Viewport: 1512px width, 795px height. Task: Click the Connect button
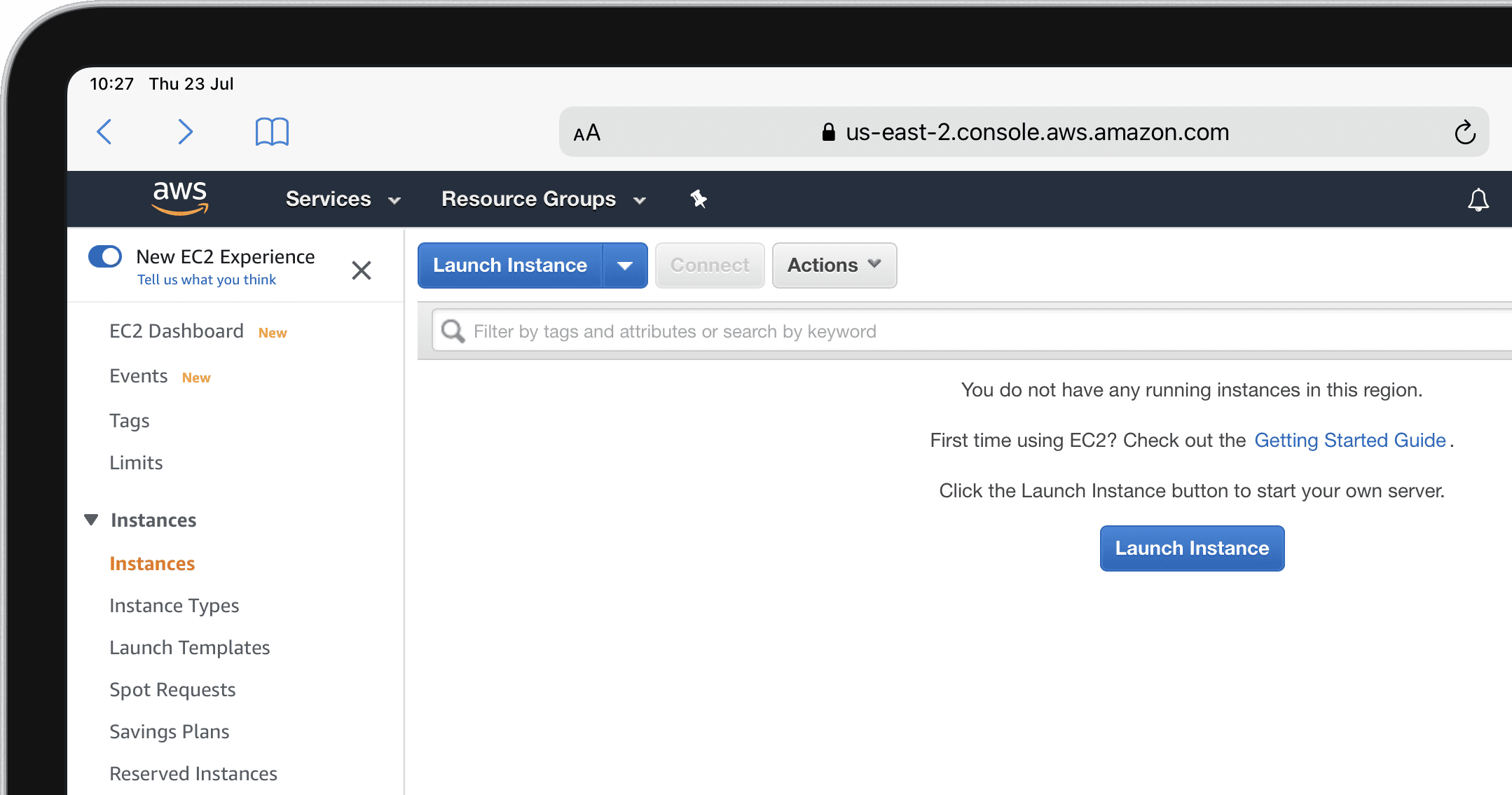[710, 265]
